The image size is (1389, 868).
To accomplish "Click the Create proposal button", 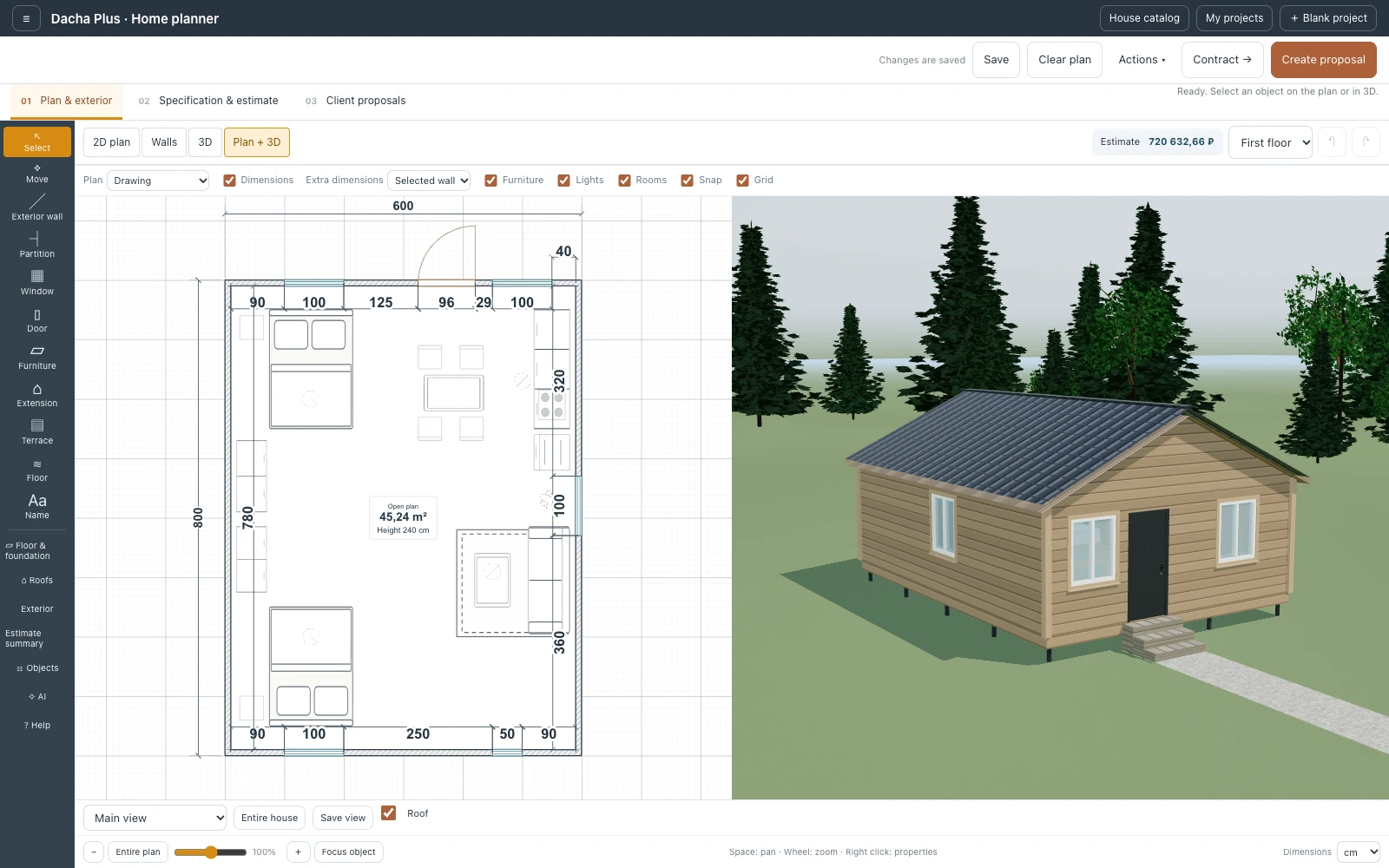I will [1324, 60].
